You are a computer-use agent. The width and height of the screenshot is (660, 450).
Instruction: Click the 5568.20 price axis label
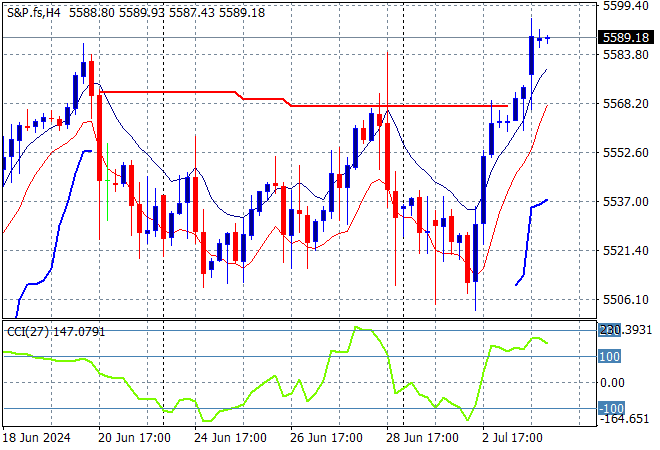[x=625, y=104]
